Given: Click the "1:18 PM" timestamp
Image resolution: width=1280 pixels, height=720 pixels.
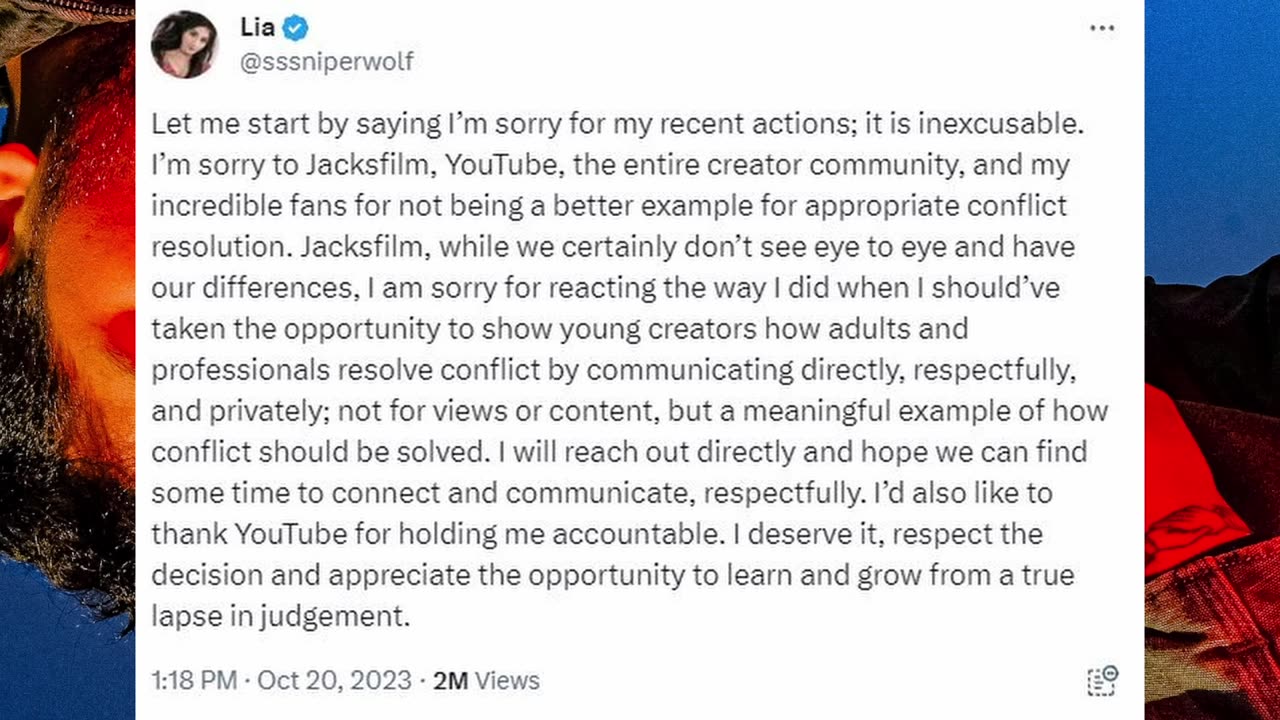Looking at the screenshot, I should click(x=194, y=681).
